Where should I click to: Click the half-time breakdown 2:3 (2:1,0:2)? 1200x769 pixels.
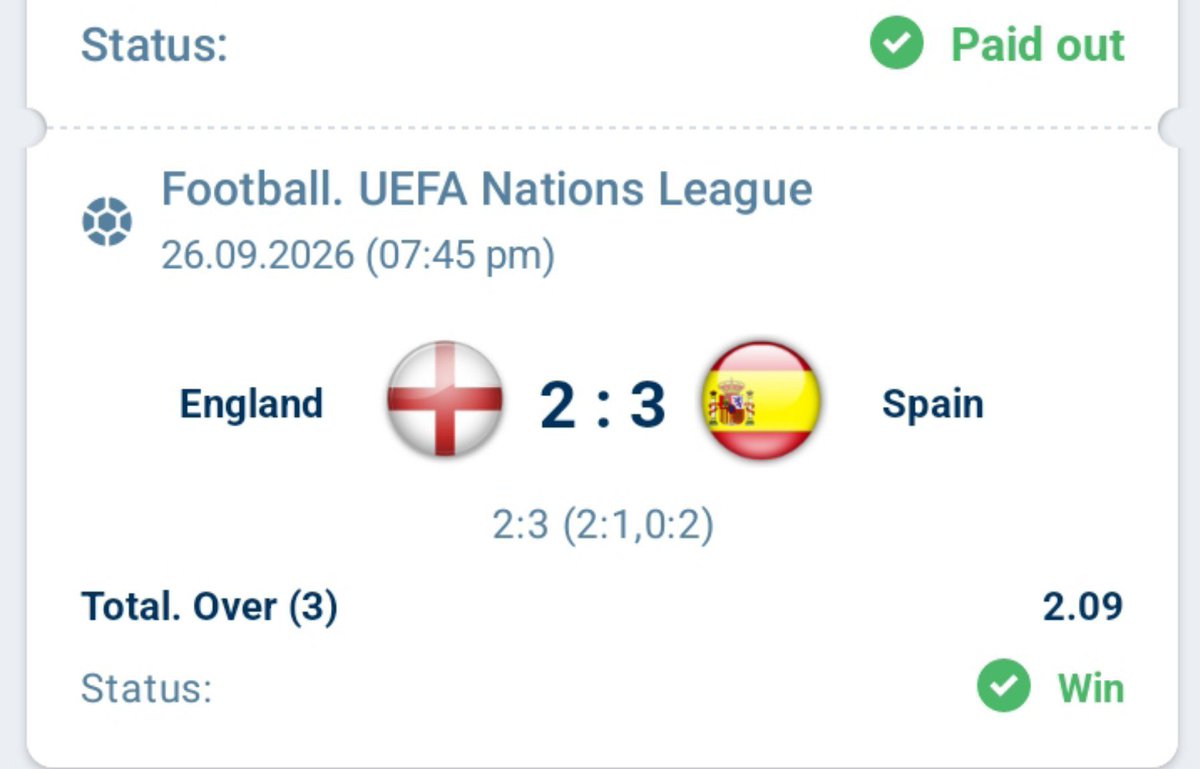(x=603, y=524)
